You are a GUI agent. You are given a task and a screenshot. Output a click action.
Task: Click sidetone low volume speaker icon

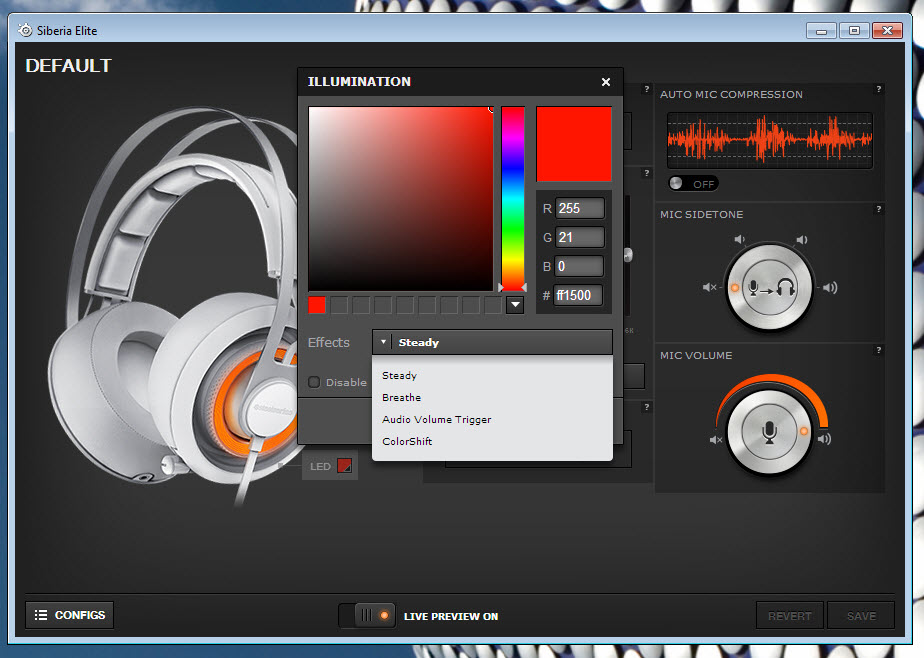coord(740,239)
